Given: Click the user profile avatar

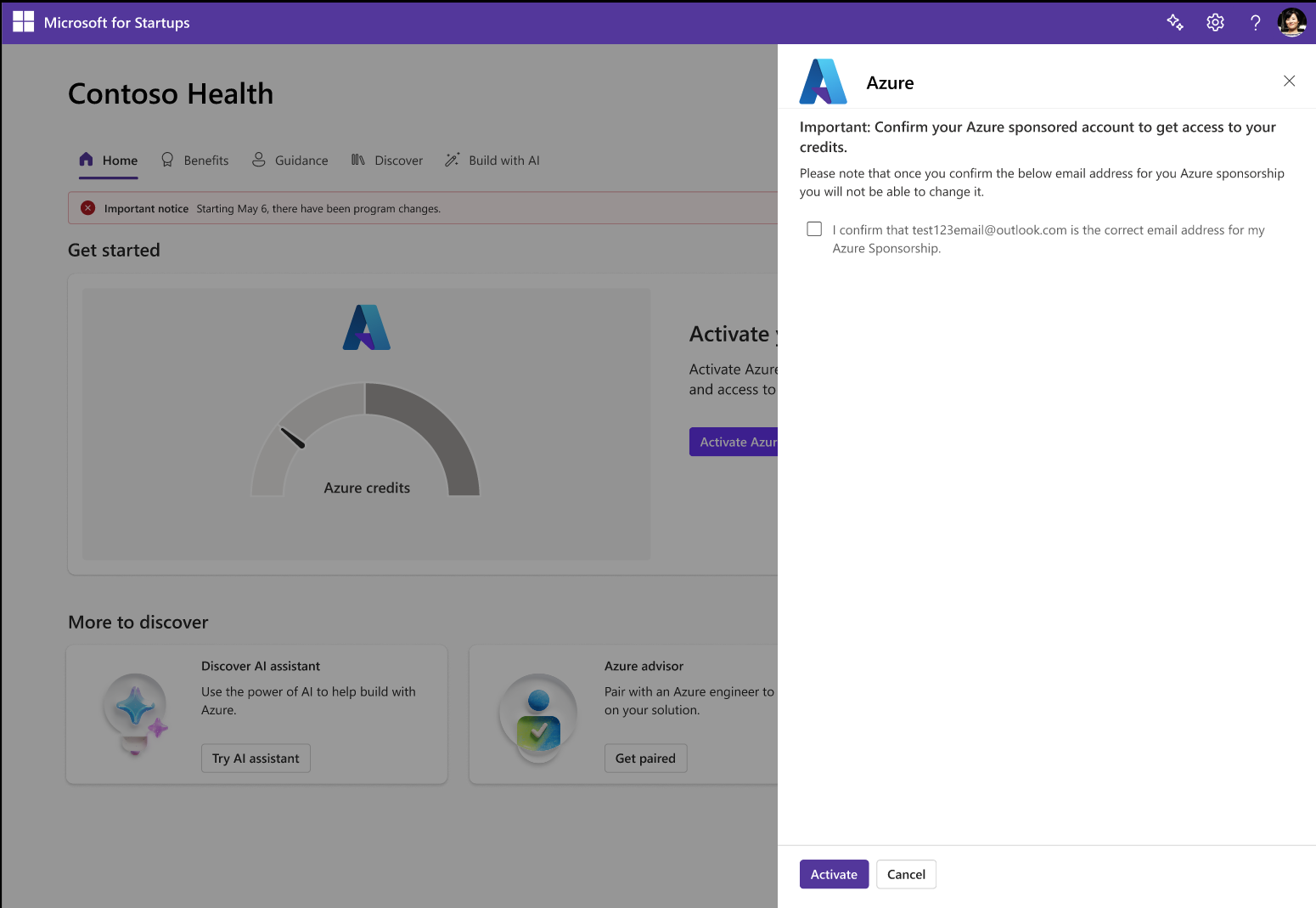Looking at the screenshot, I should 1291,22.
